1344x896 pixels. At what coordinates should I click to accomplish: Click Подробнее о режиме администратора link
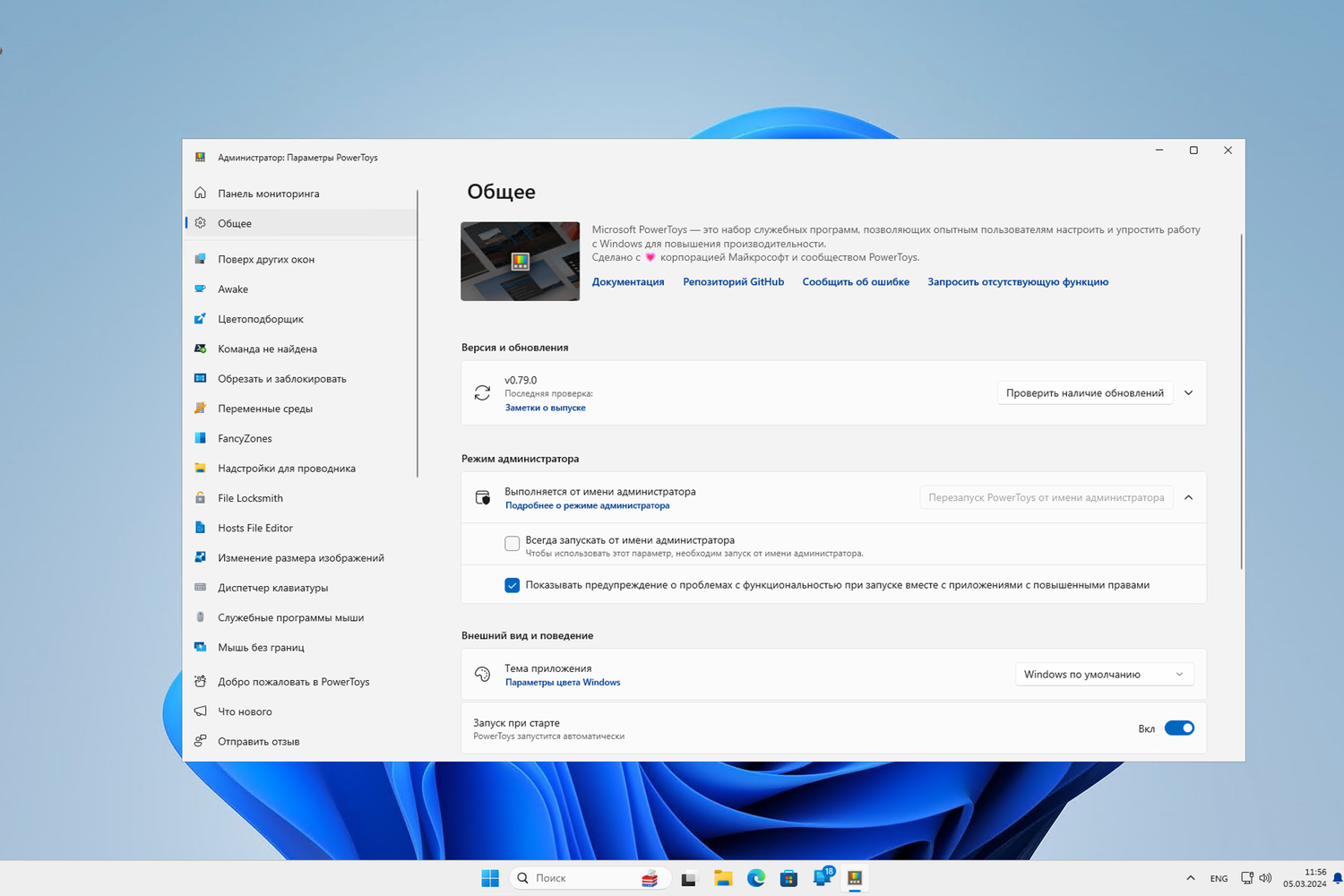coord(588,505)
